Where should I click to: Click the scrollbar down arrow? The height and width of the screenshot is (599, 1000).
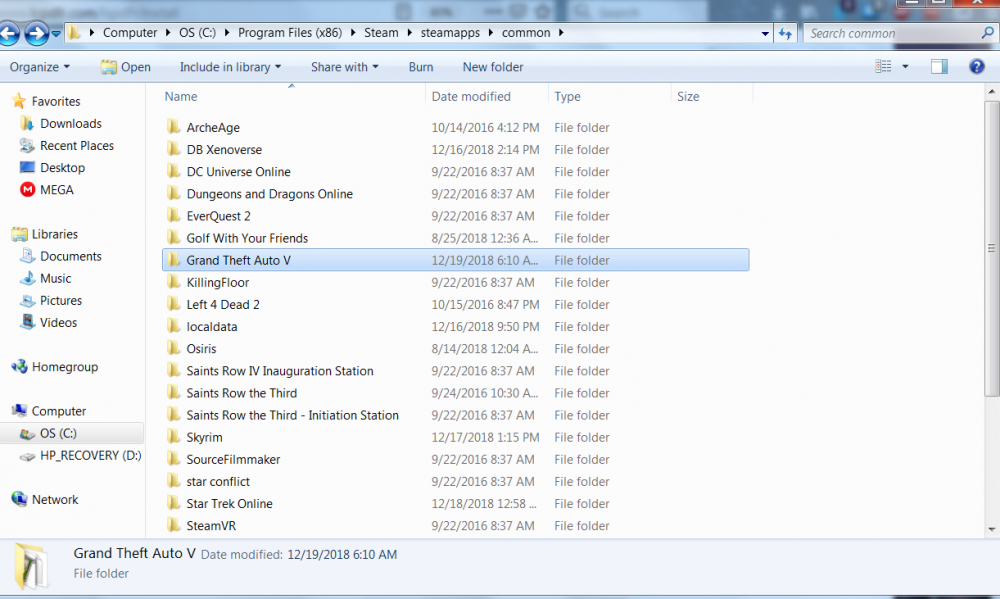992,529
